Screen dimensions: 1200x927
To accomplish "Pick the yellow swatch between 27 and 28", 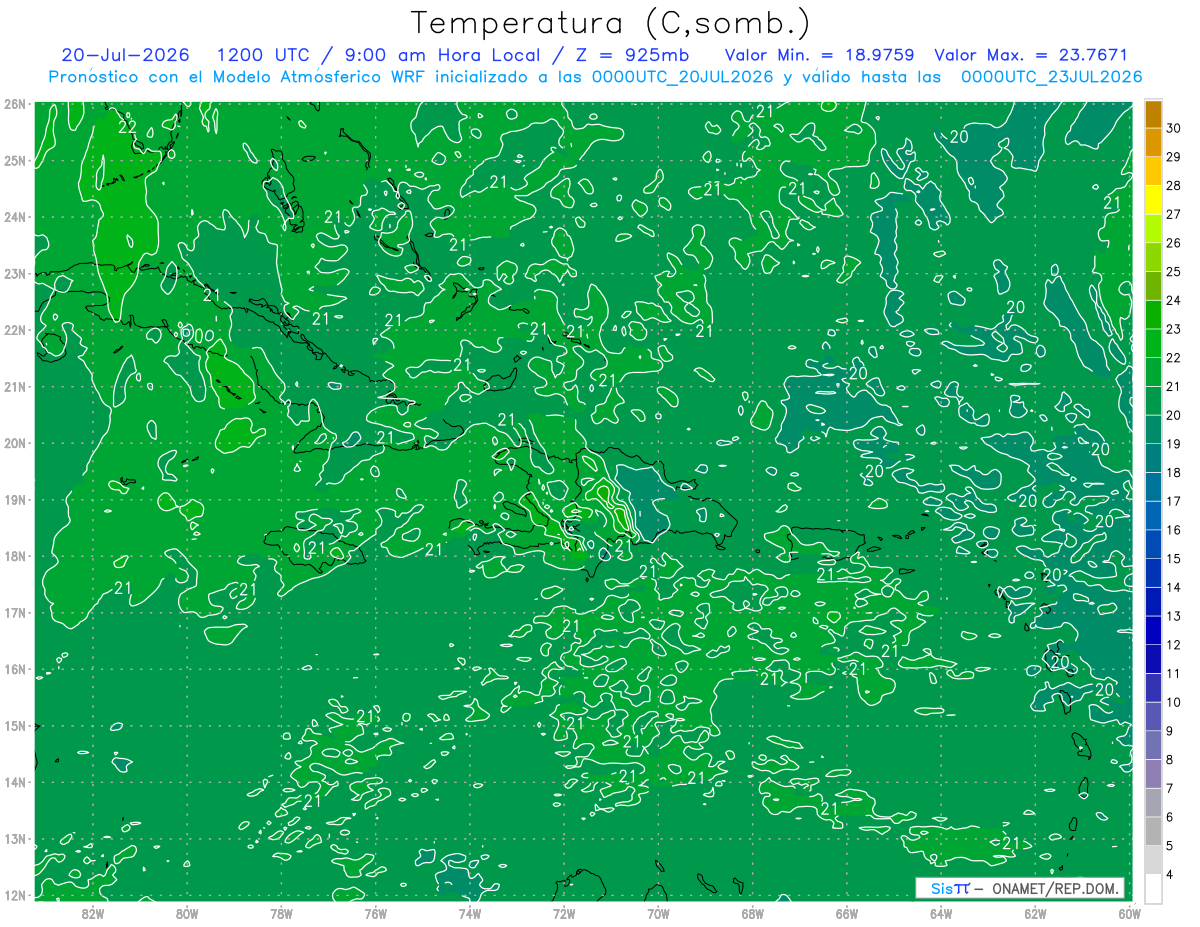I will tap(1153, 200).
